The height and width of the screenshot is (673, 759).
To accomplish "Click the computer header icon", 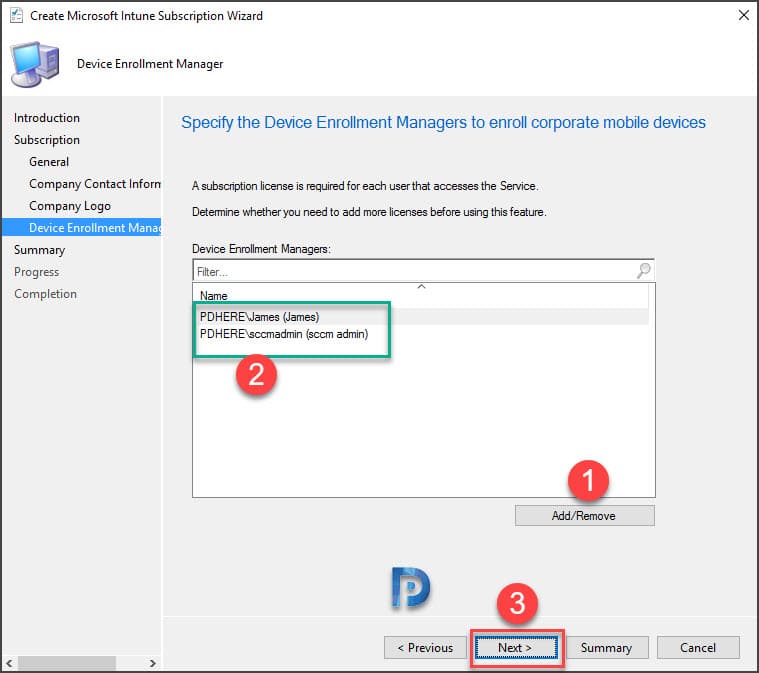I will (x=35, y=64).
